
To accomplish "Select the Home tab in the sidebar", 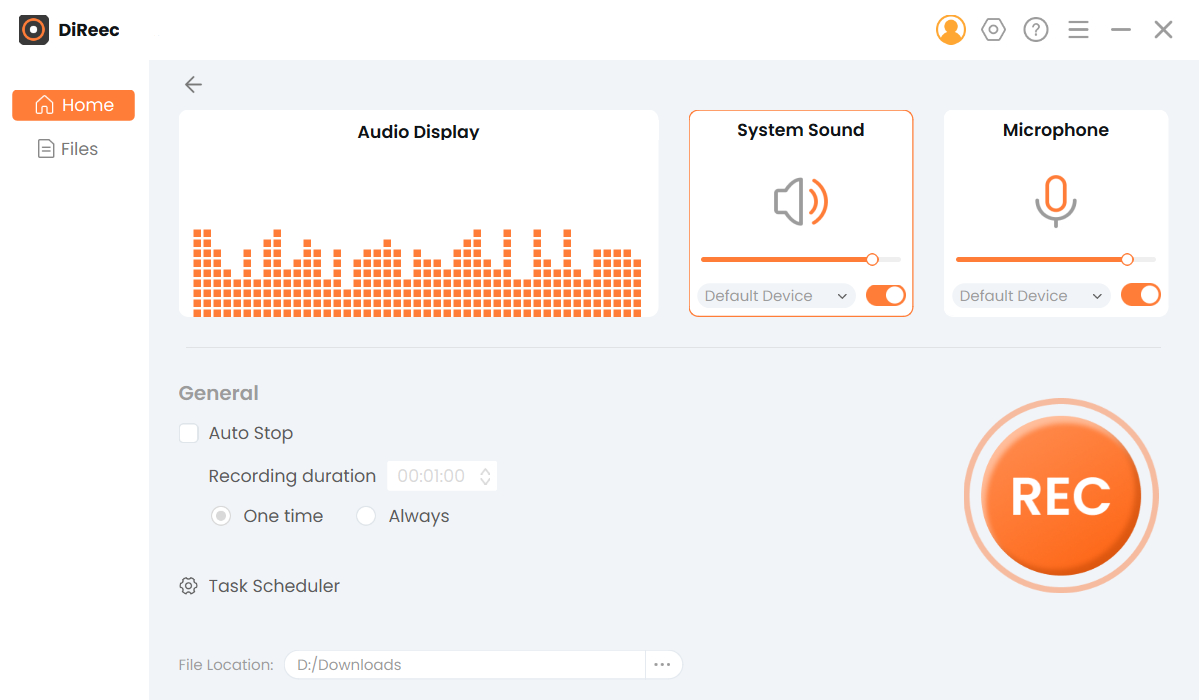I will 73,104.
